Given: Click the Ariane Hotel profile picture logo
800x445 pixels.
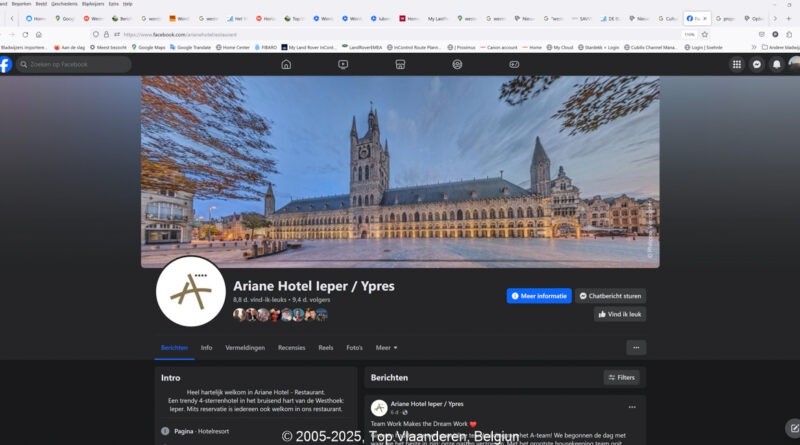Looking at the screenshot, I should click(191, 291).
